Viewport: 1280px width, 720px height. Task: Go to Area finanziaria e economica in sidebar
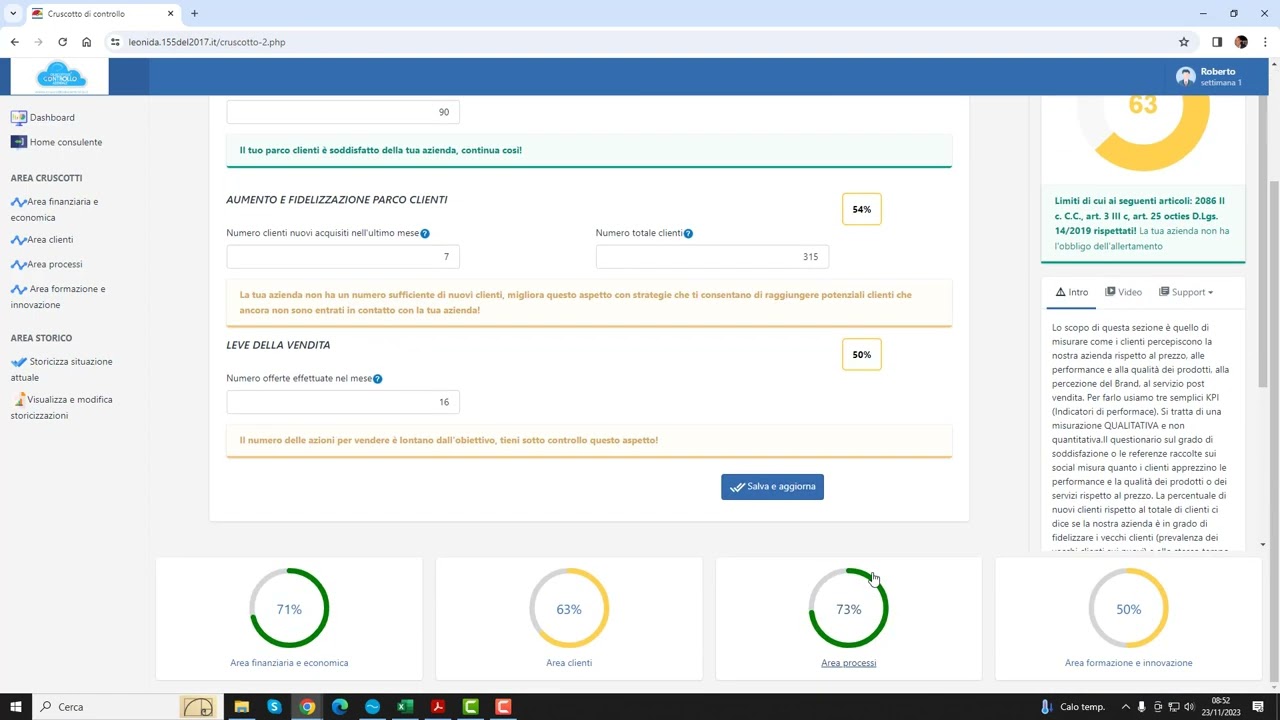point(62,202)
